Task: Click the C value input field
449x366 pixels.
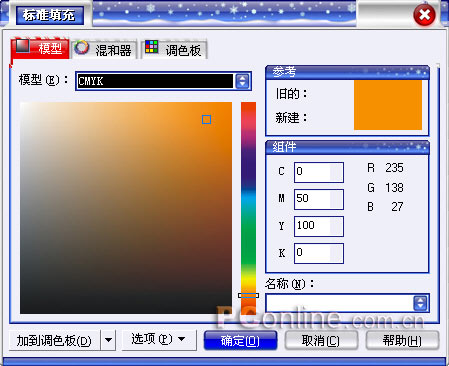Action: pos(319,172)
